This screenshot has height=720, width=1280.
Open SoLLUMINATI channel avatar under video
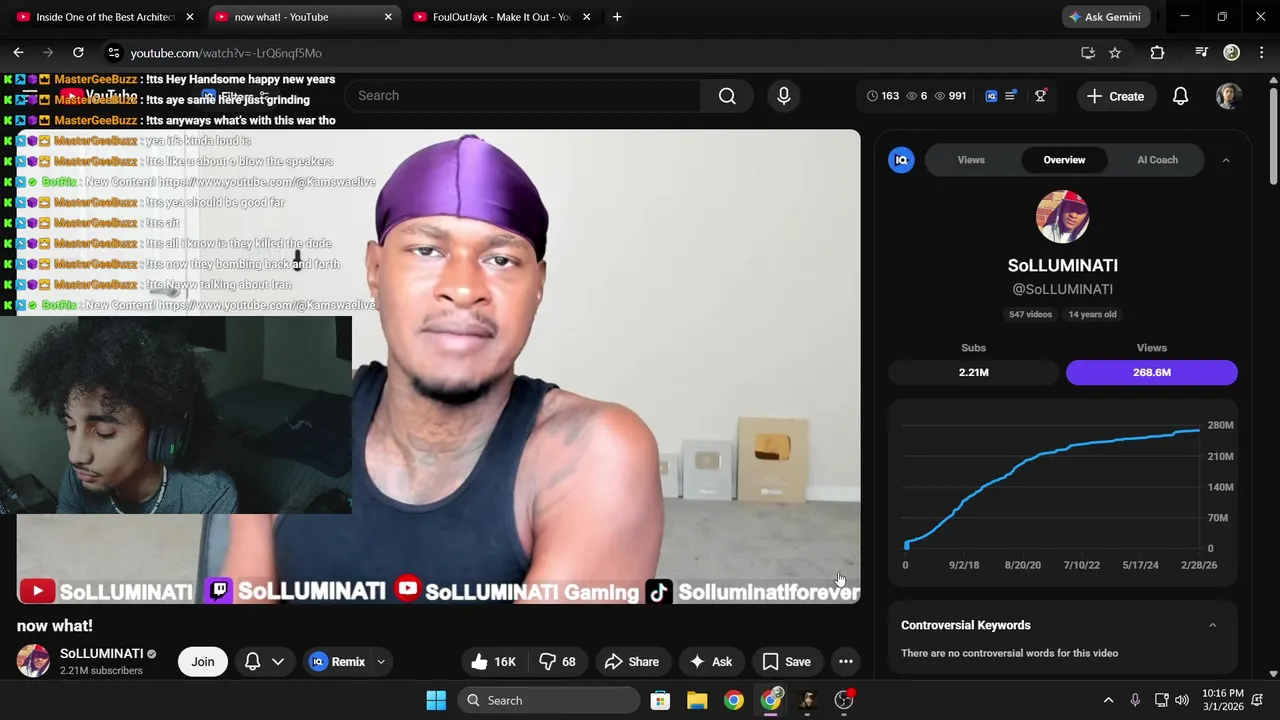click(33, 661)
